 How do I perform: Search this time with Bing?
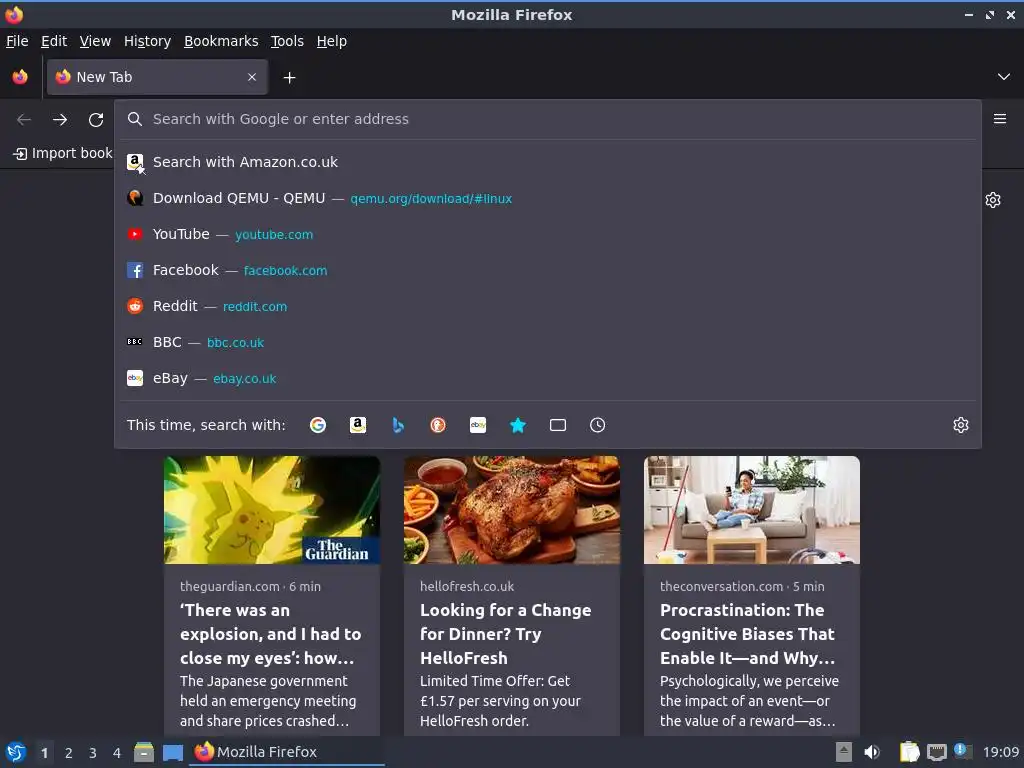pyautogui.click(x=398, y=425)
